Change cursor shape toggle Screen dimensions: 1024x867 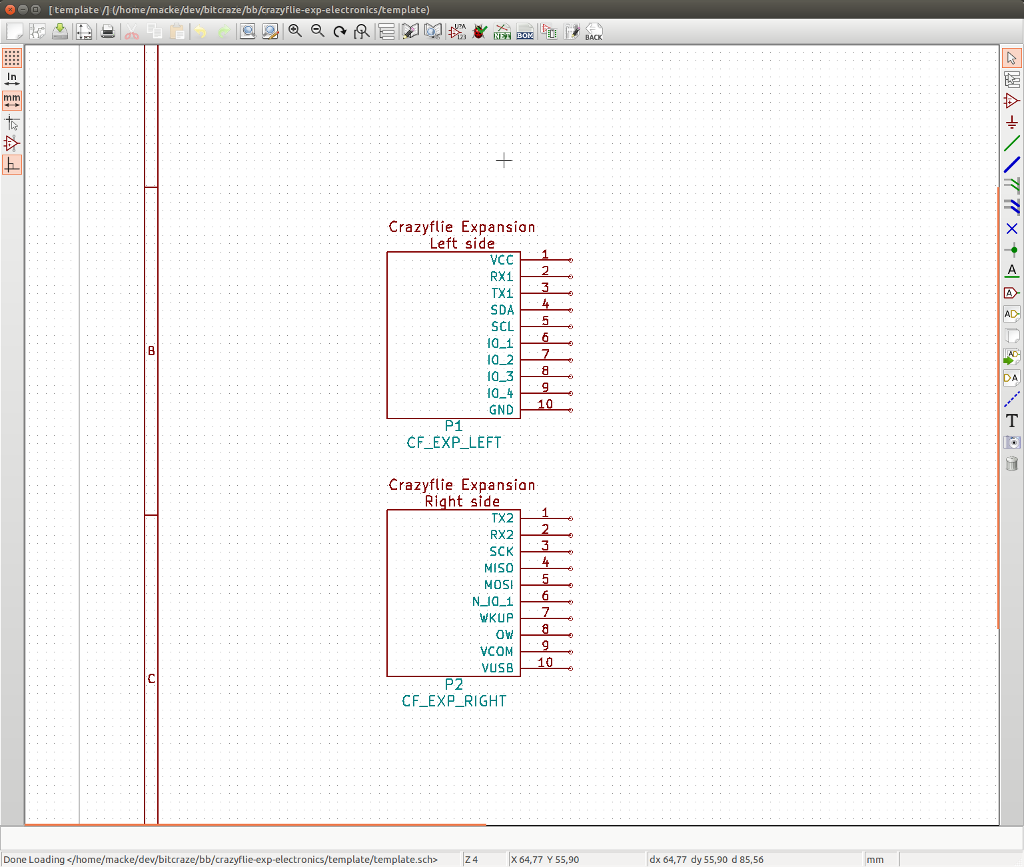pos(12,122)
